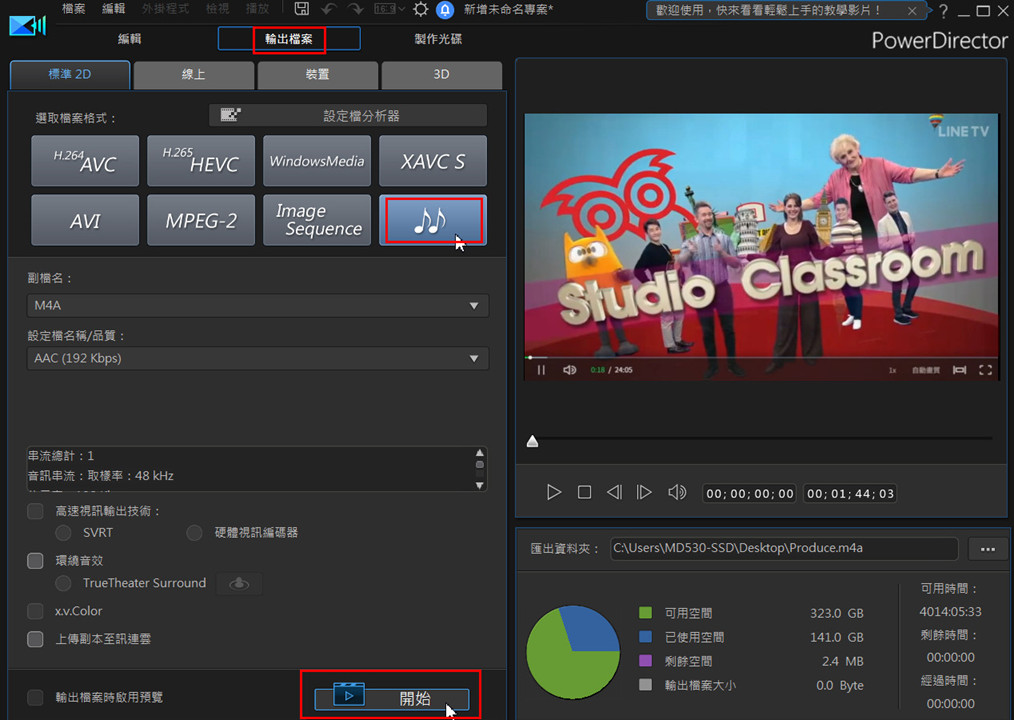1014x720 pixels.
Task: Open the 製作光碟 tab
Action: point(438,39)
